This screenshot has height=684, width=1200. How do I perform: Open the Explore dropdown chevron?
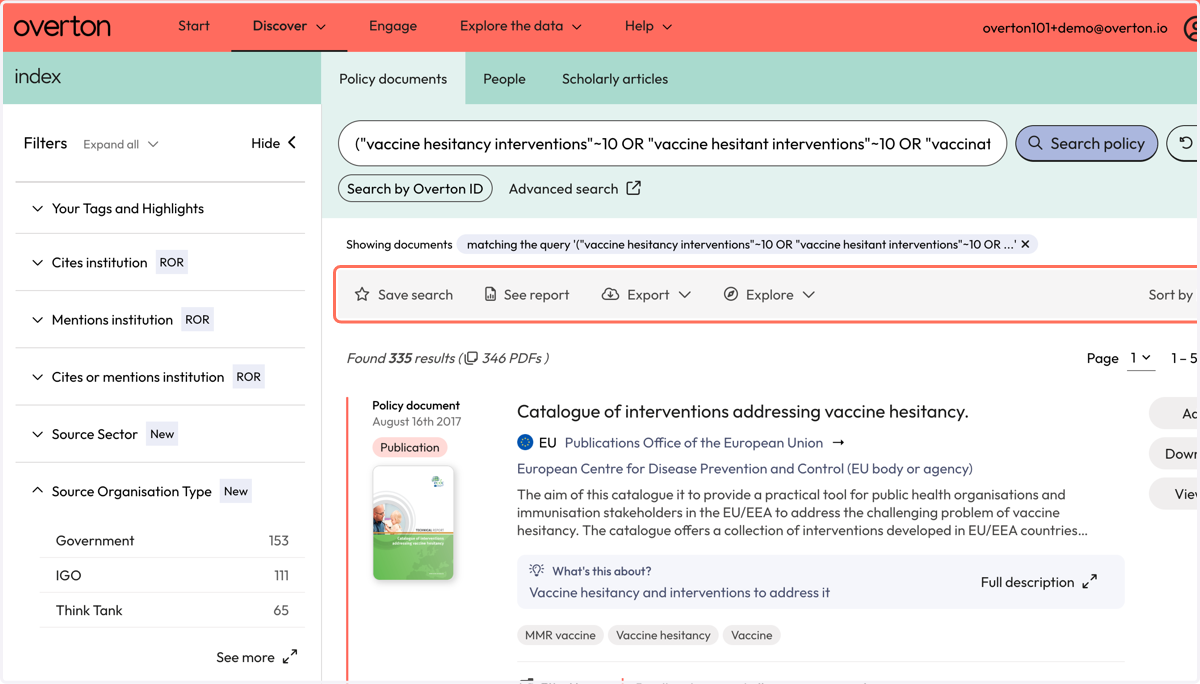[809, 295]
